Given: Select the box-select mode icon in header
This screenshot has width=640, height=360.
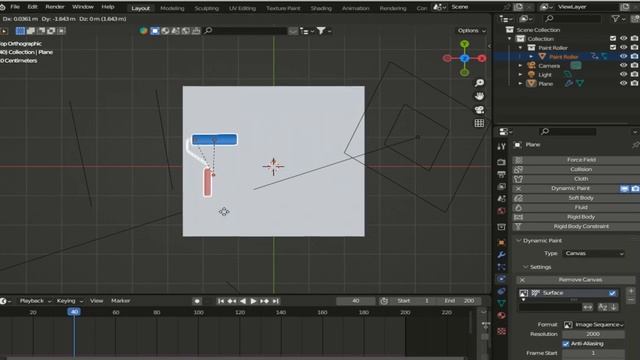Looking at the screenshot, I should 20,31.
